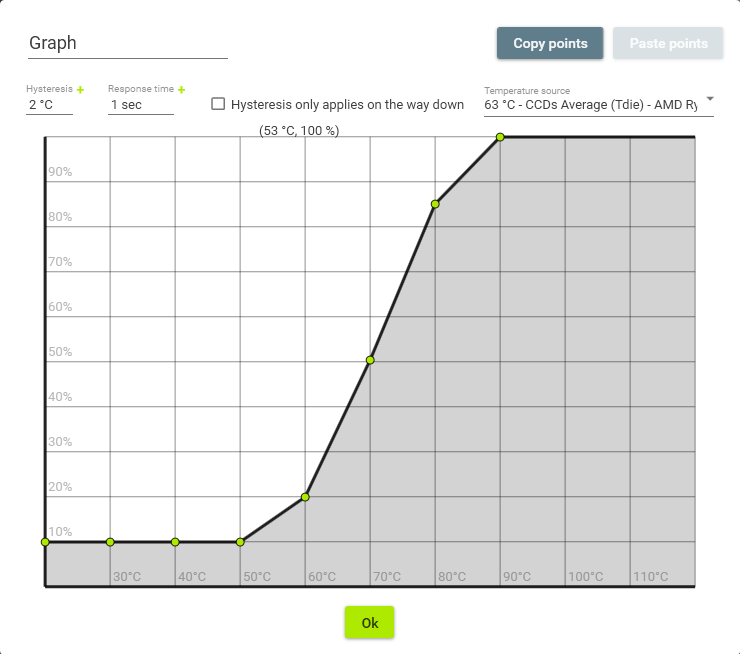Click the 50% axis label
Viewport: 740px width, 654px height.
[60, 352]
